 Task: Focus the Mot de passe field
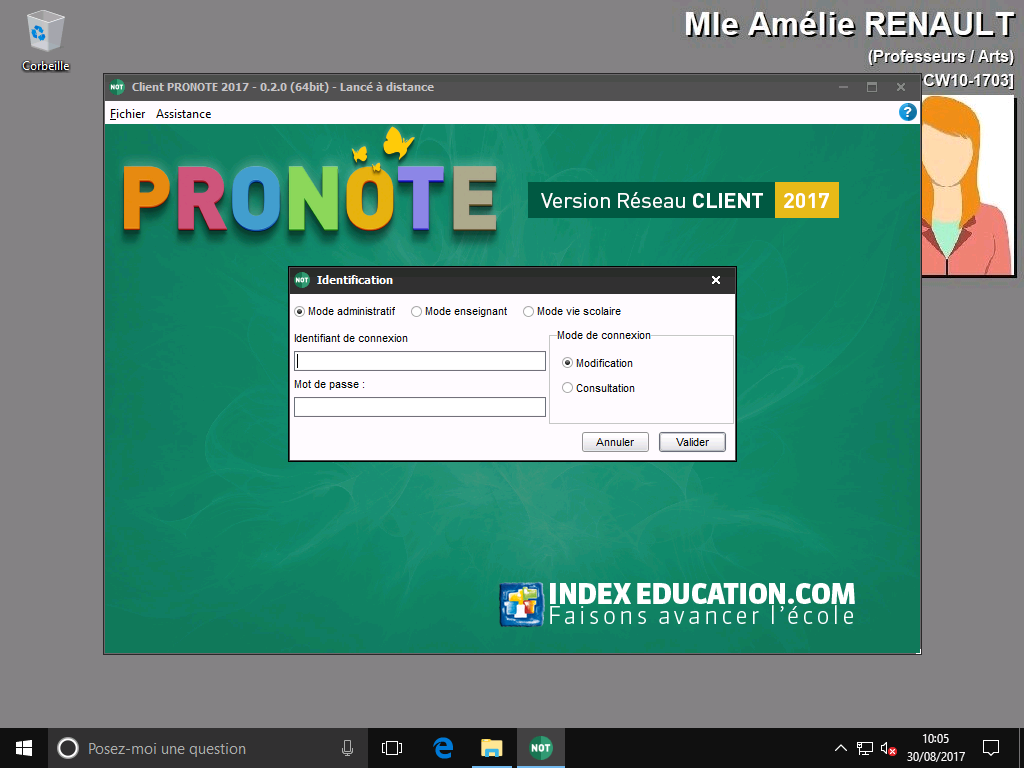pos(420,407)
